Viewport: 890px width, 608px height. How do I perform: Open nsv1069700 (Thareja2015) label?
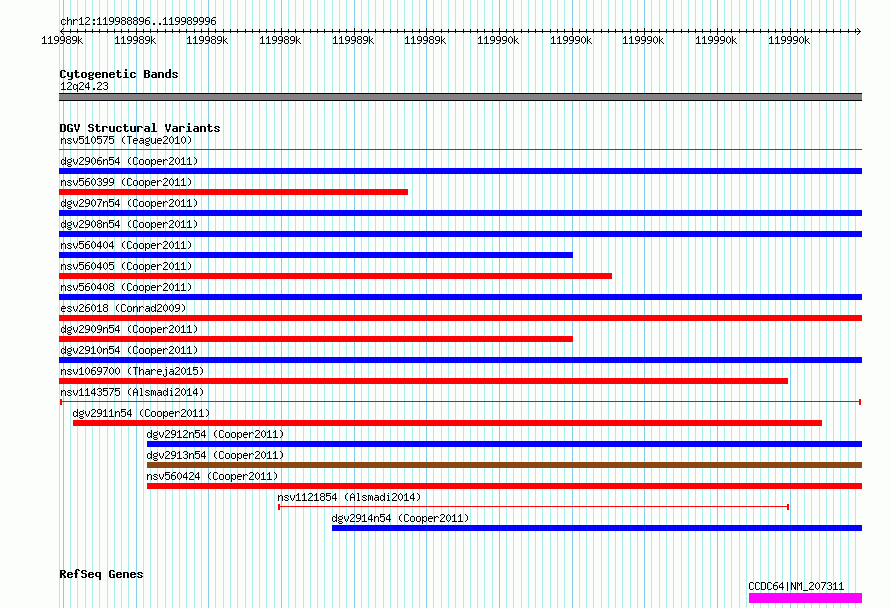[132, 371]
